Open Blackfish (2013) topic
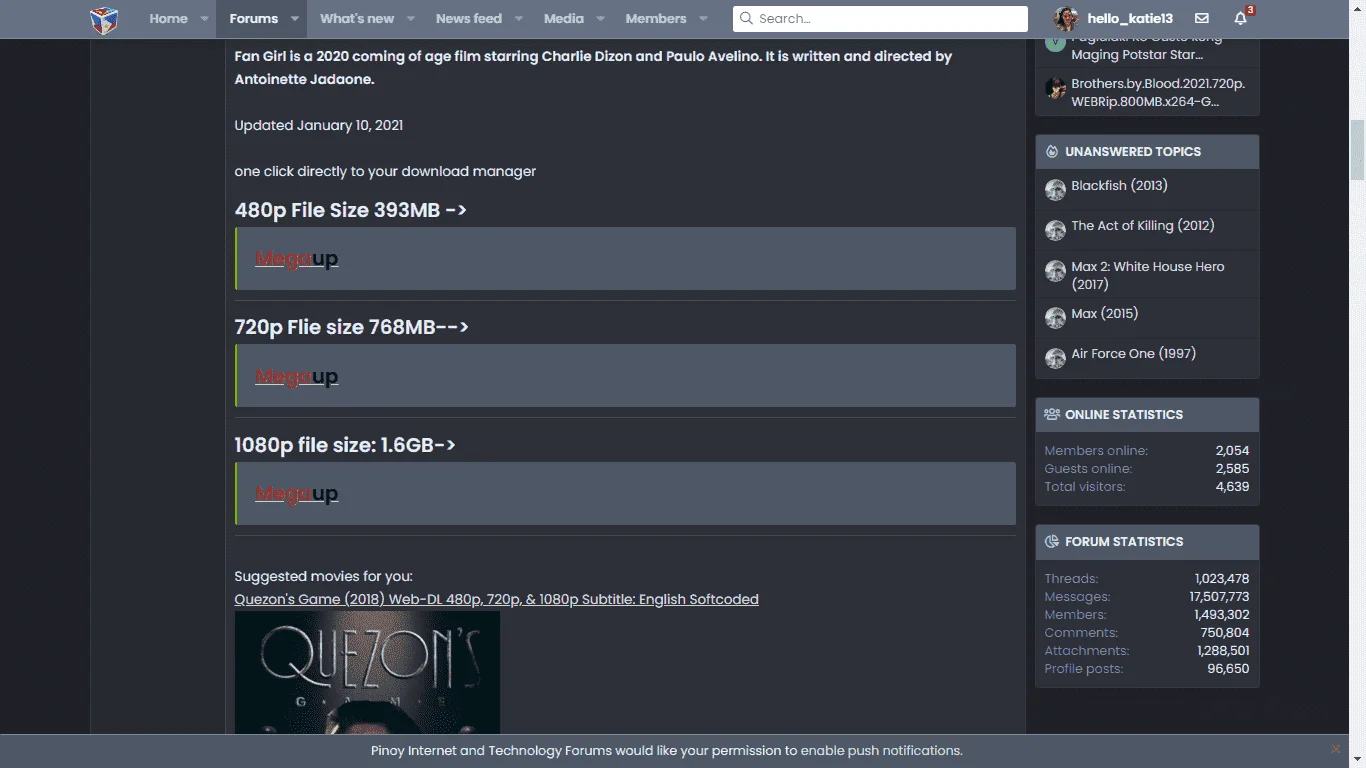Viewport: 1366px width, 768px height. 1119,185
